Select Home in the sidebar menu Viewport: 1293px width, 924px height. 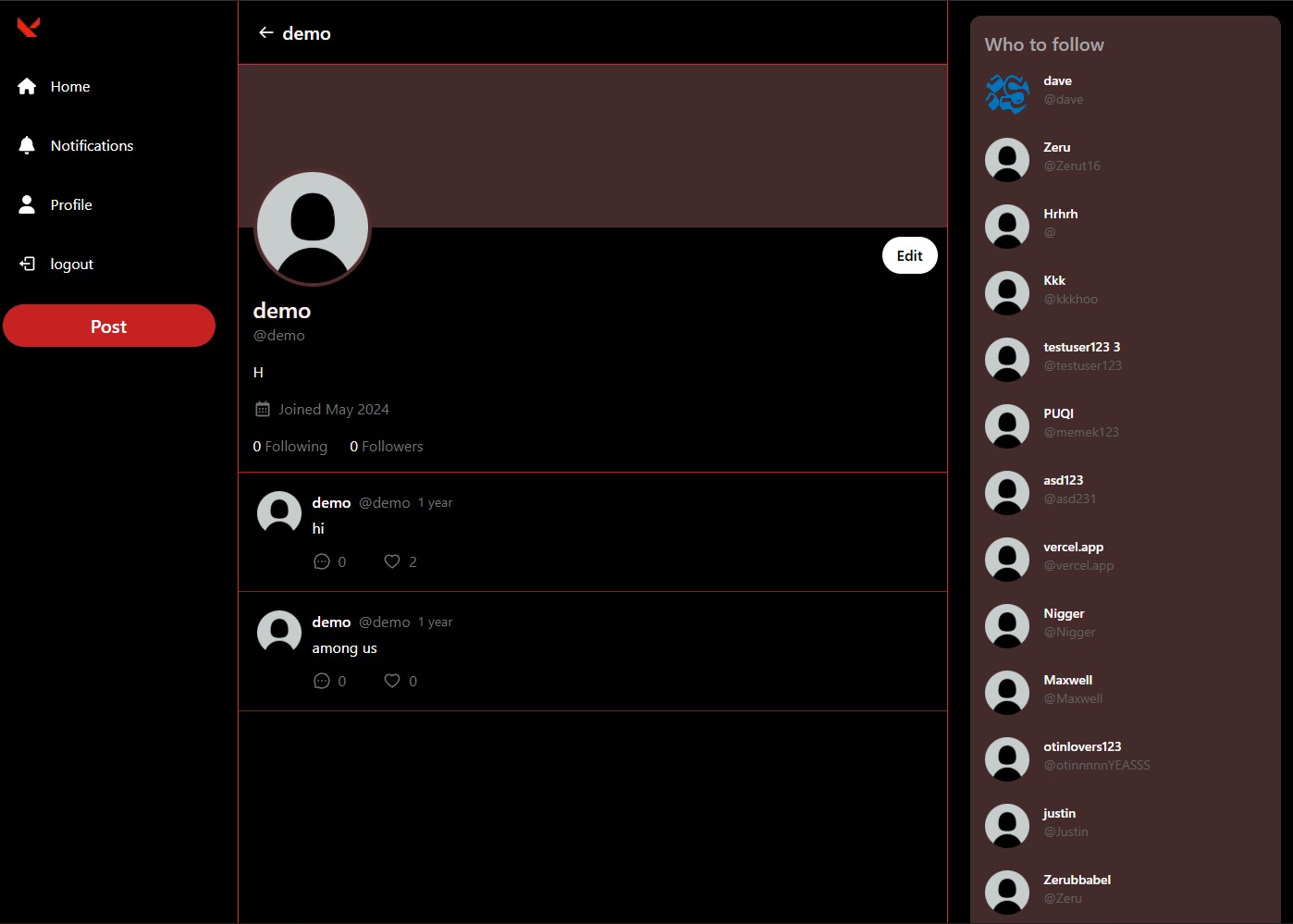click(x=70, y=86)
